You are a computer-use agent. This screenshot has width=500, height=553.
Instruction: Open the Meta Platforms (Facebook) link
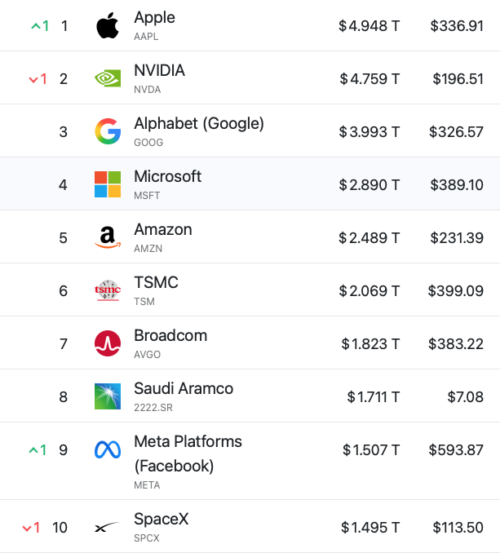(188, 454)
